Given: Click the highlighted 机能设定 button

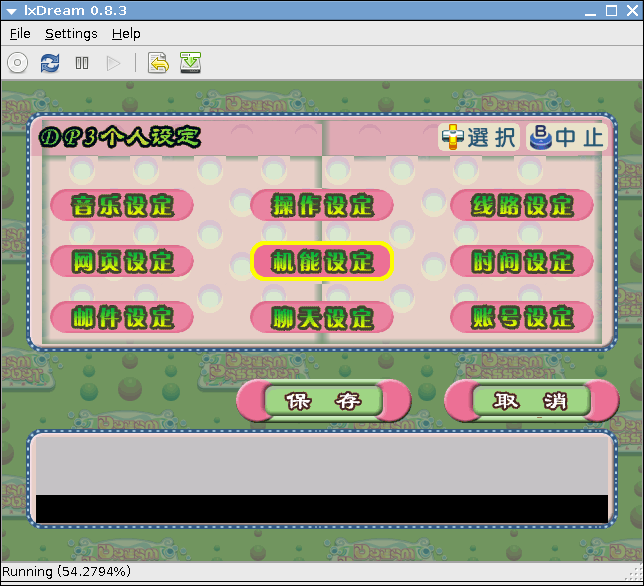Looking at the screenshot, I should click(322, 261).
